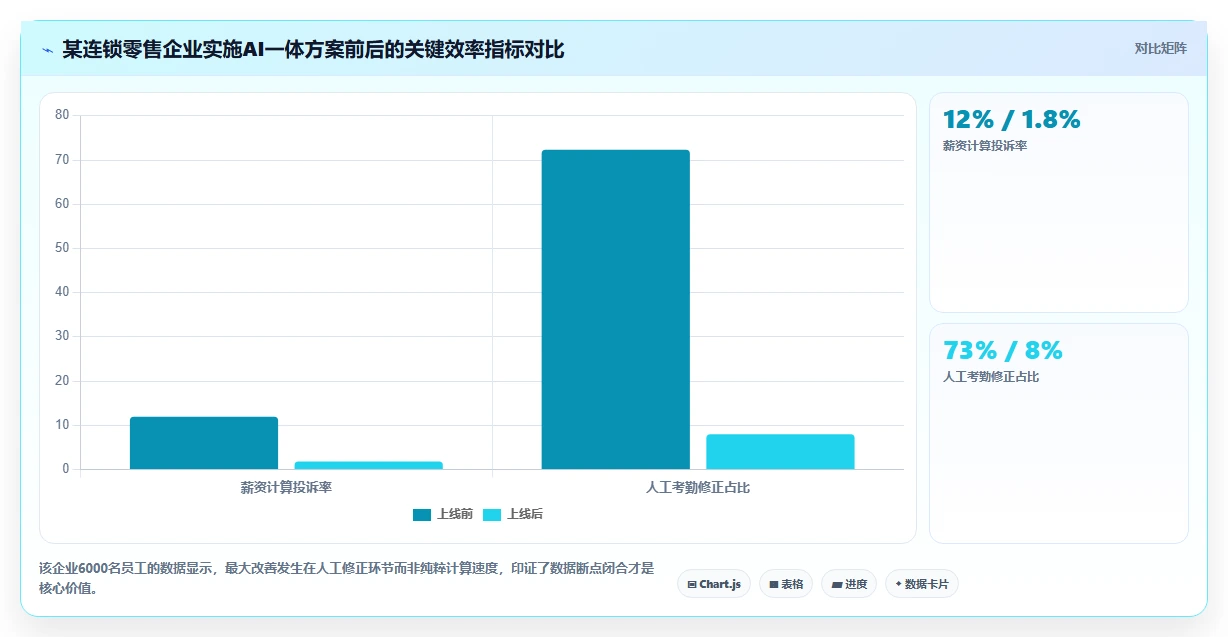The height and width of the screenshot is (637, 1228).
Task: Click the 80 y-axis tick label
Action: coord(62,115)
